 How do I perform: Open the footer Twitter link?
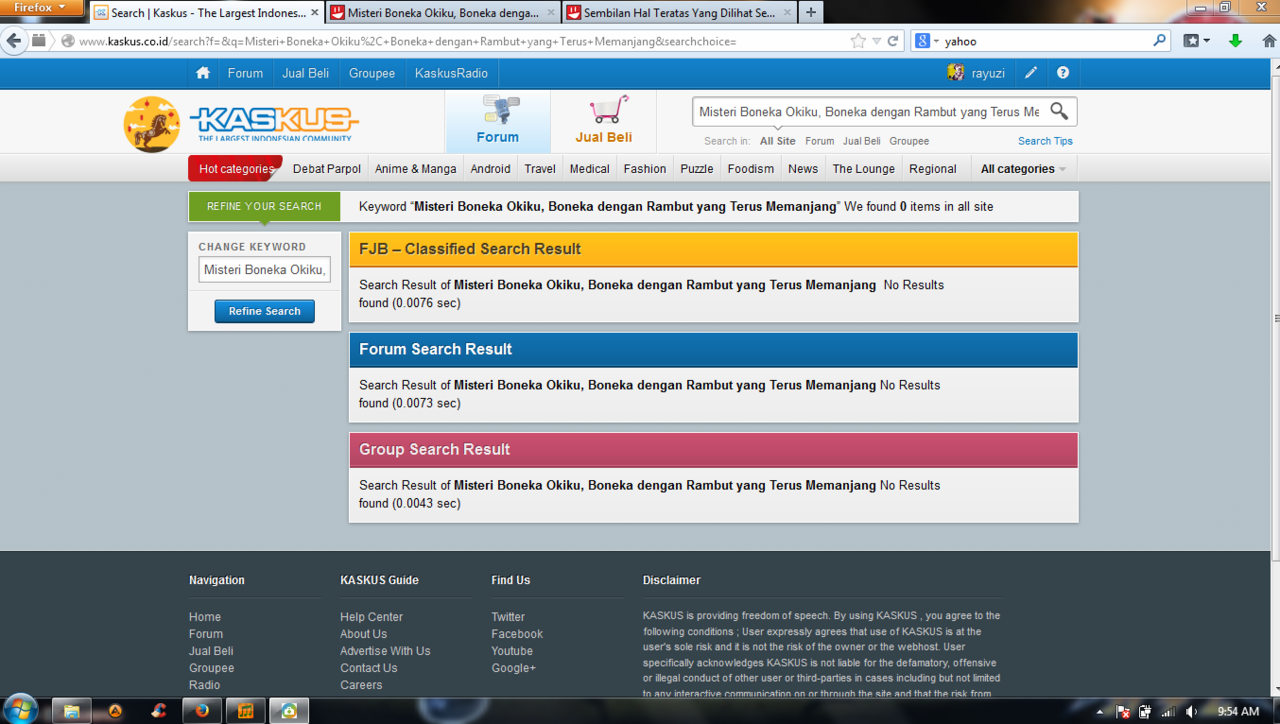tap(508, 617)
